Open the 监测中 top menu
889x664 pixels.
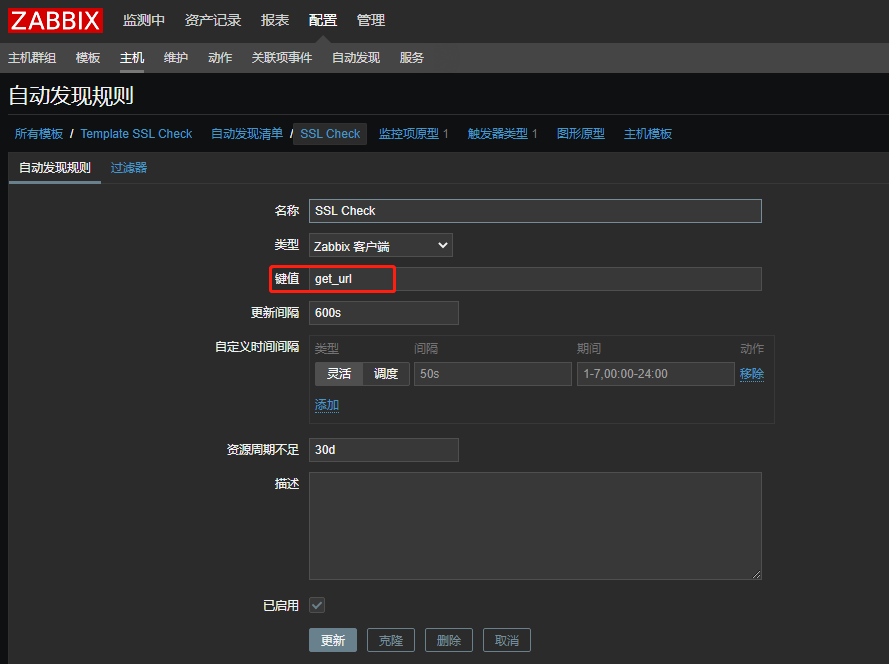click(143, 20)
